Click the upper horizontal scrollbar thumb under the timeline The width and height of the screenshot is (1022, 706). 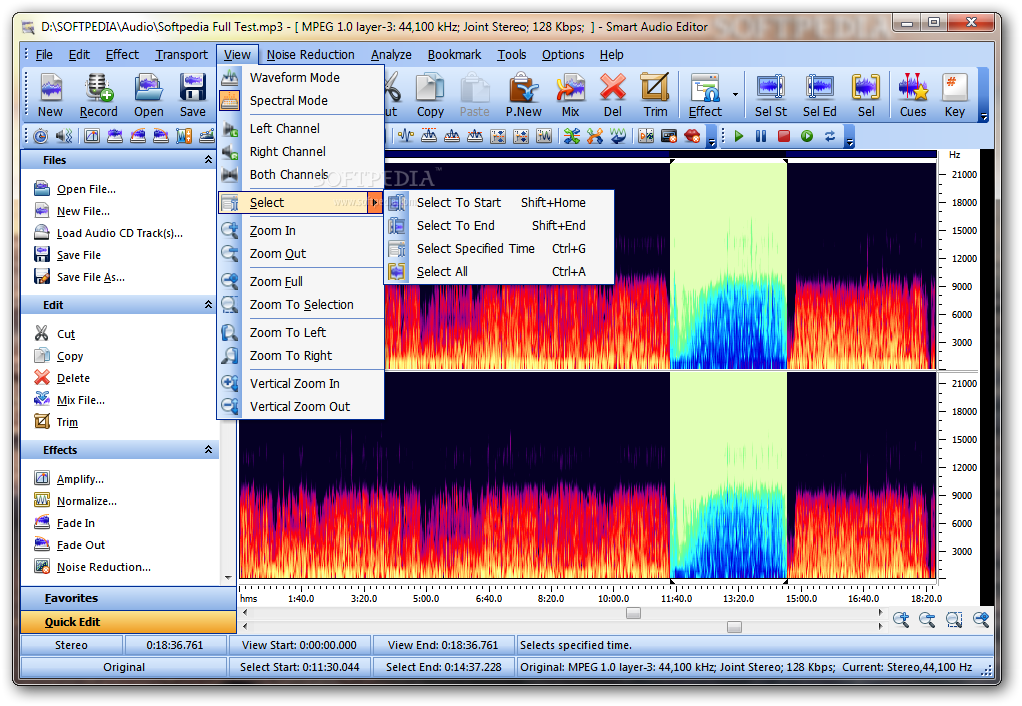pyautogui.click(x=634, y=613)
